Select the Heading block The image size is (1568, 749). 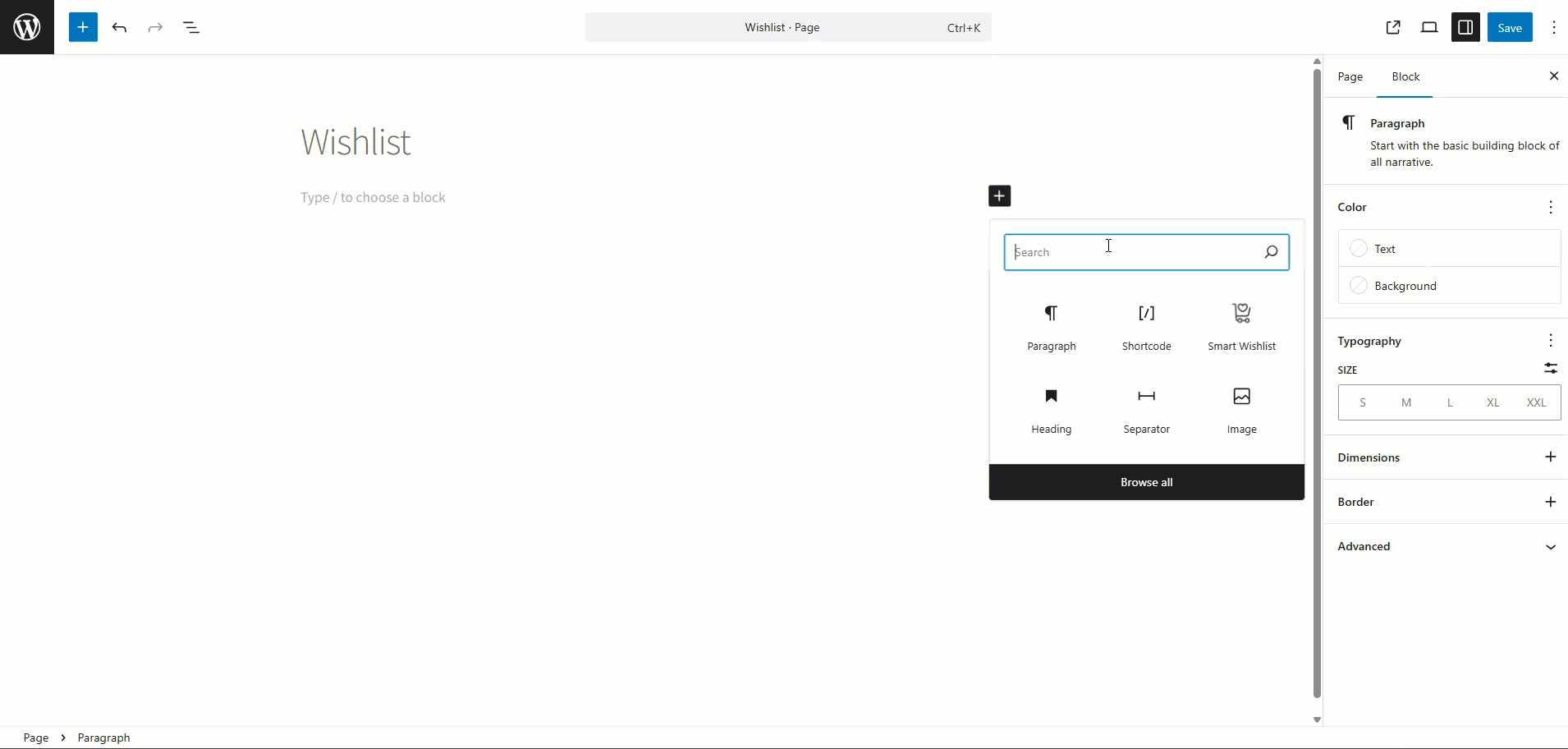tap(1051, 410)
